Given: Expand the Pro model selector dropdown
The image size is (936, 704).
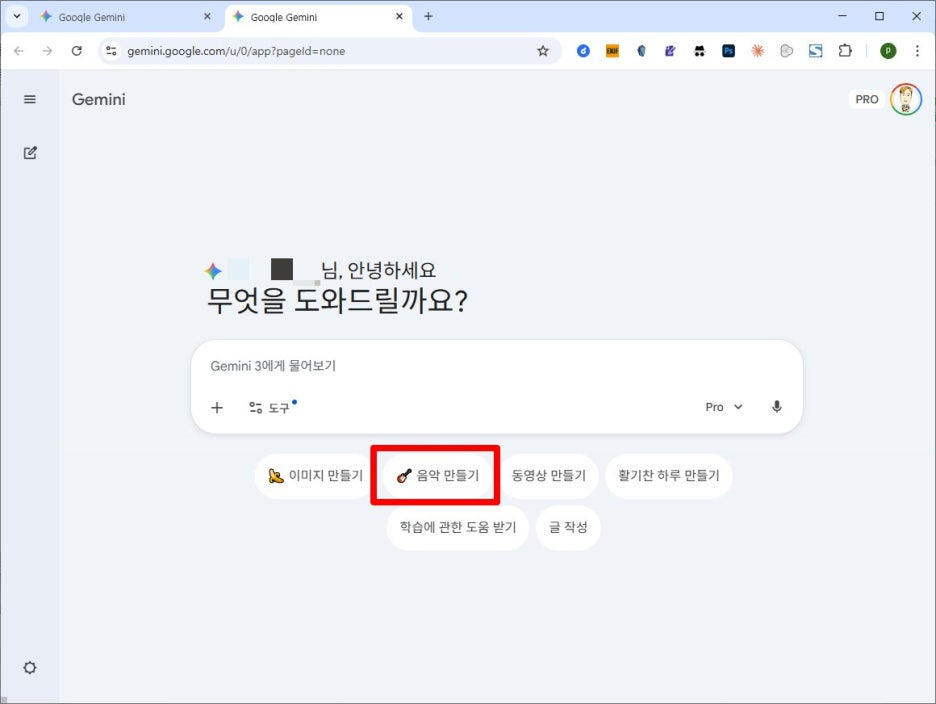Looking at the screenshot, I should coord(723,407).
